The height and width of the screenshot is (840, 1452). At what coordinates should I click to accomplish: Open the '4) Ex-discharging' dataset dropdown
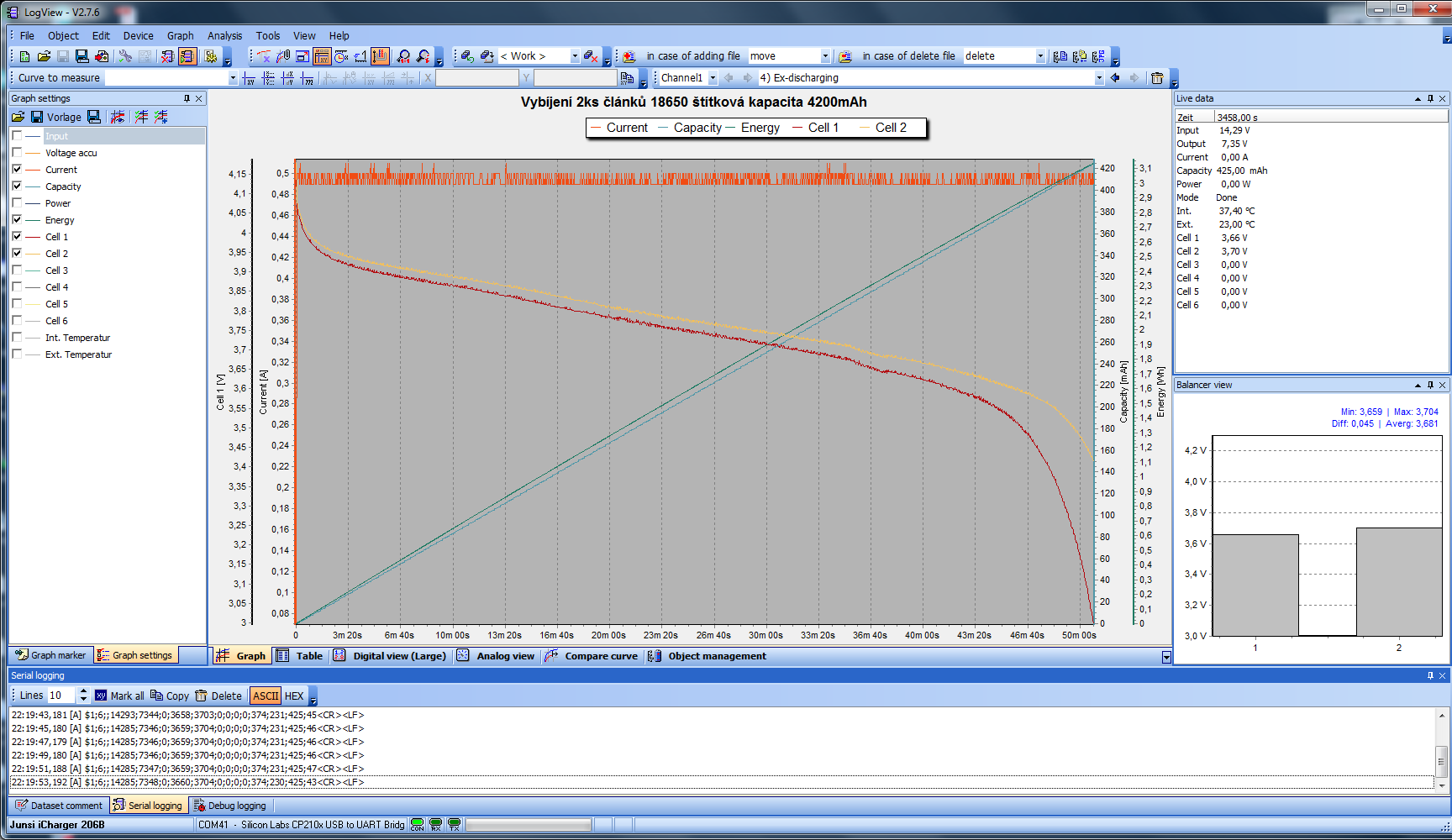click(1098, 78)
